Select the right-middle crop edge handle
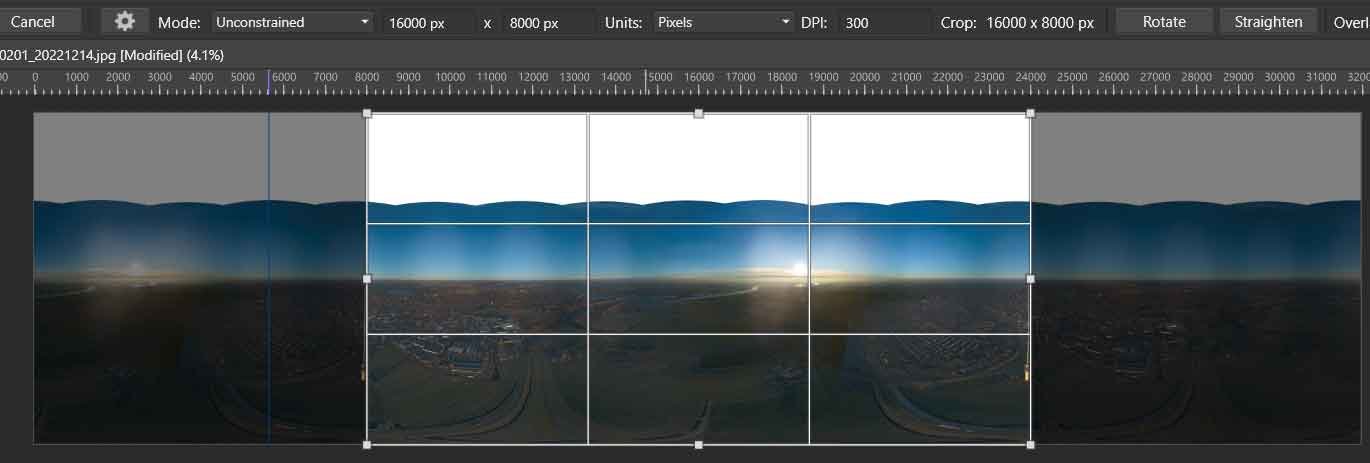Image resolution: width=1370 pixels, height=463 pixels. [1030, 279]
